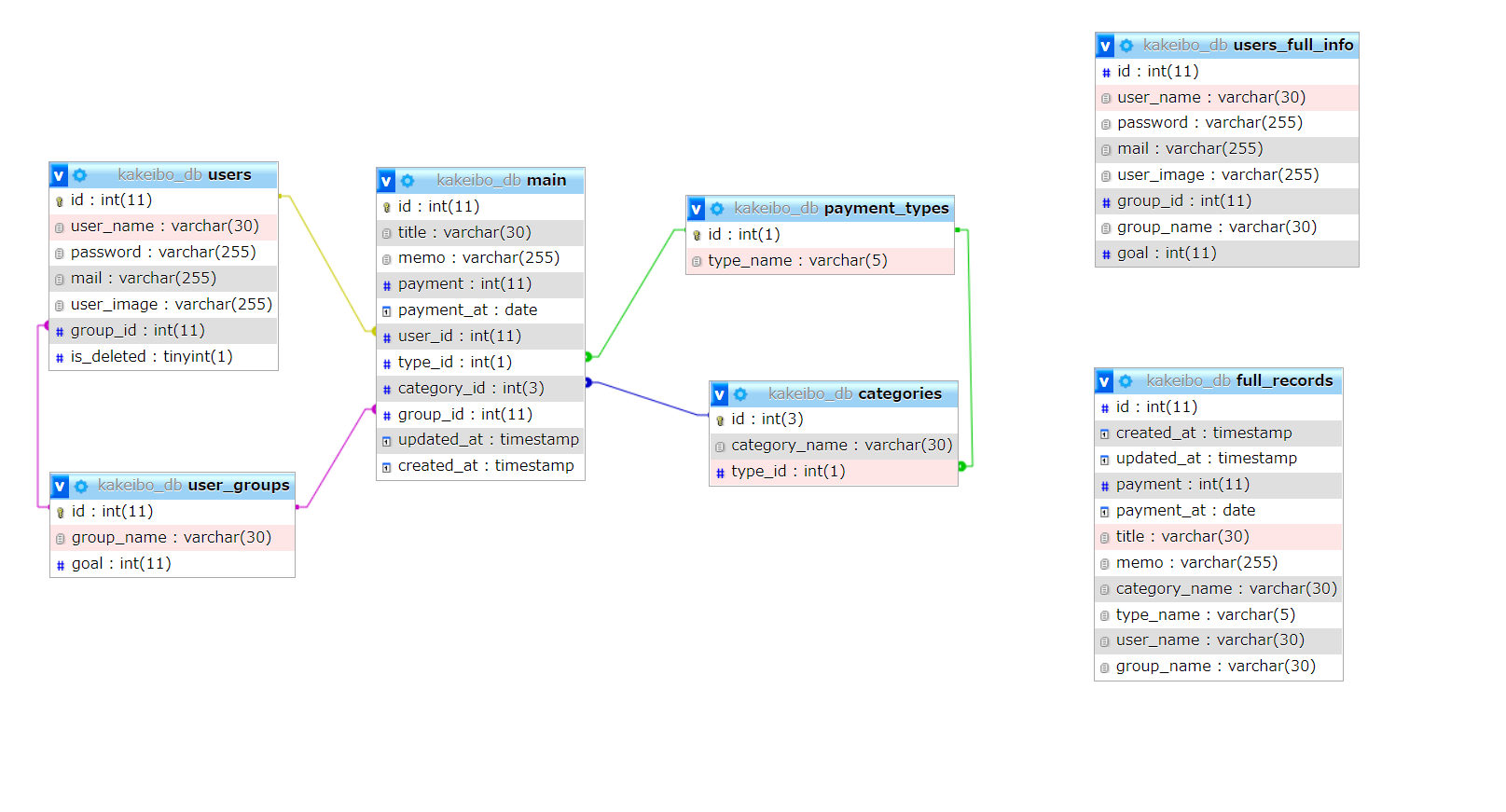This screenshot has width=1506, height=812.
Task: Select the updated_at : timestamp column in main
Action: point(480,439)
